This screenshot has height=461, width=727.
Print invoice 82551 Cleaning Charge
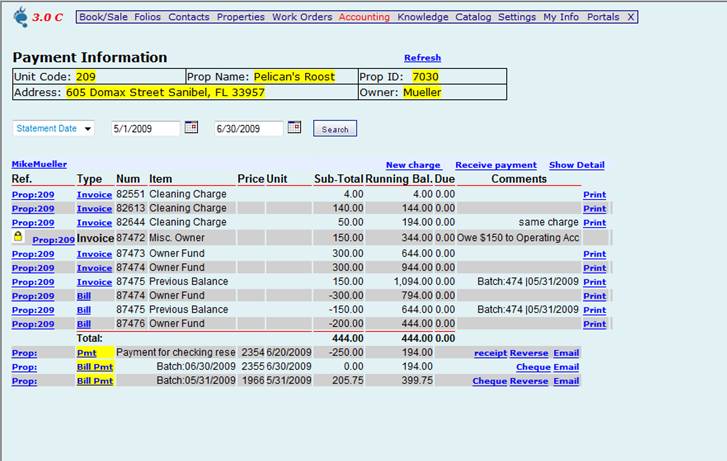tap(594, 195)
